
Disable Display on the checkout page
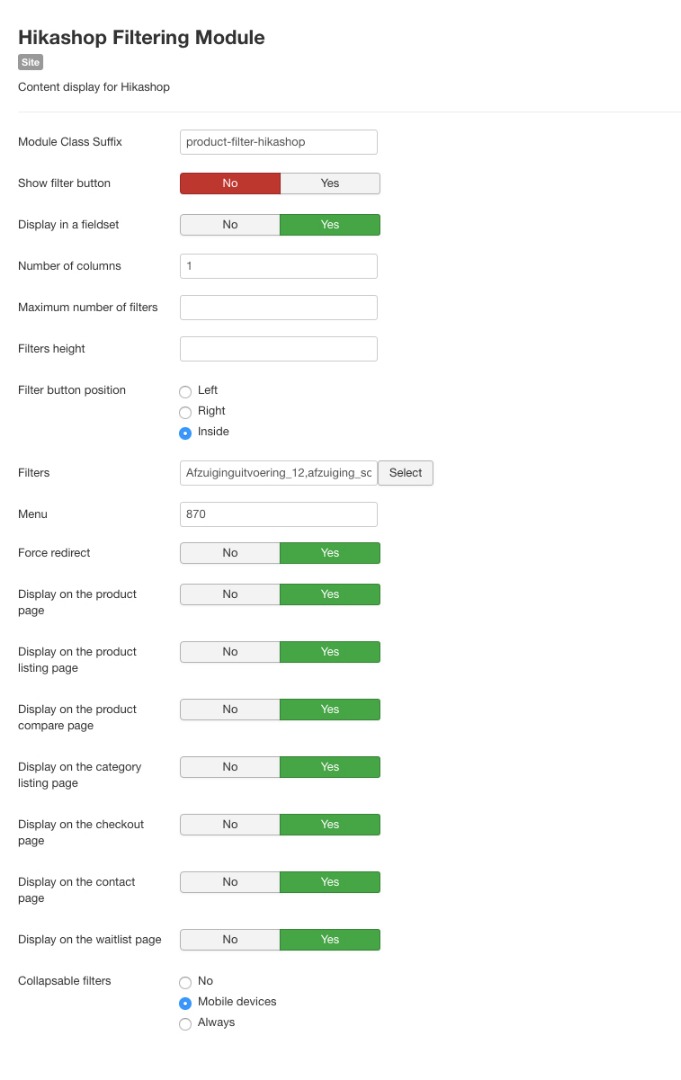click(x=230, y=824)
